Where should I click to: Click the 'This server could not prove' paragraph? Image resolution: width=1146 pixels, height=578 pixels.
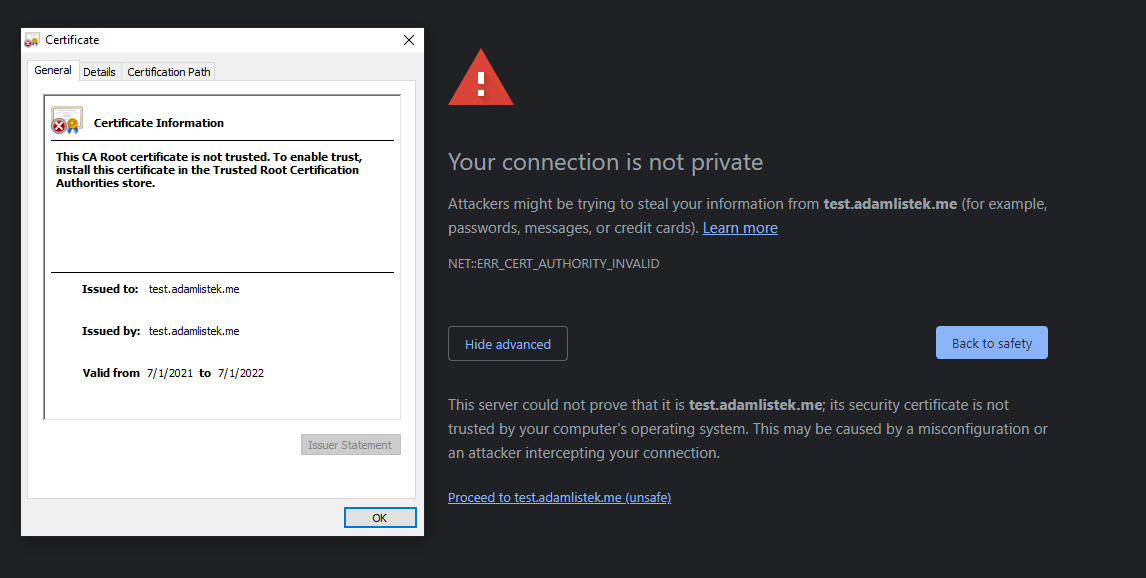point(748,429)
